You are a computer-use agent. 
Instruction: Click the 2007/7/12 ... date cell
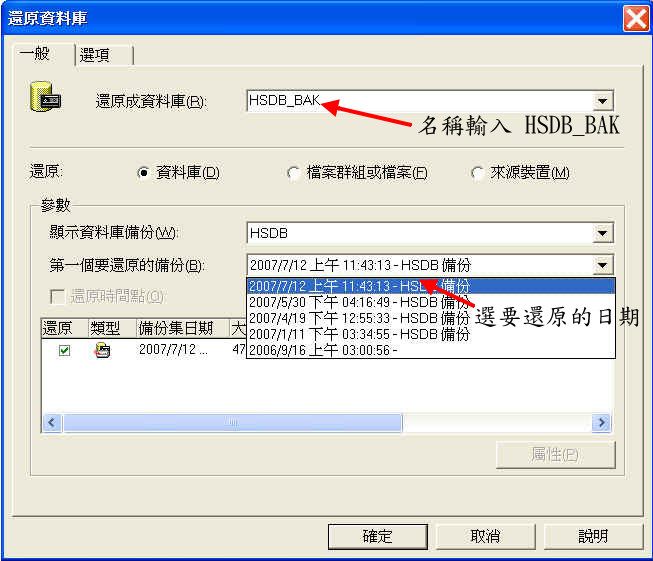click(173, 349)
